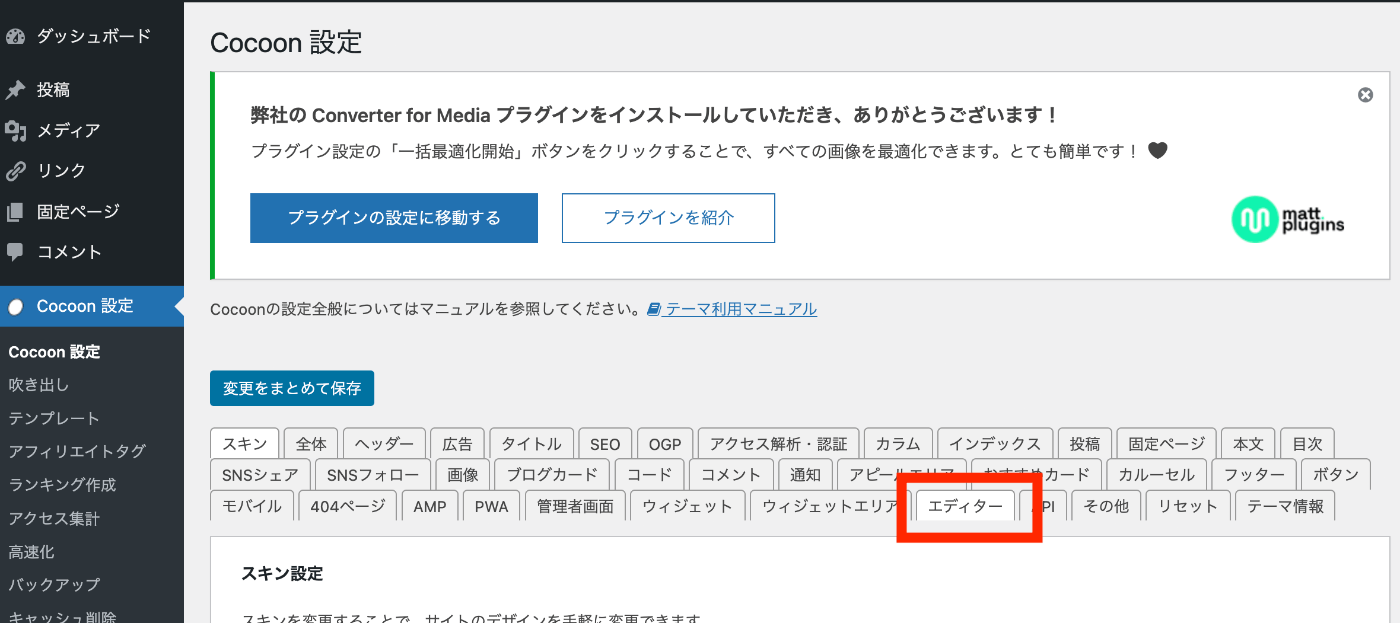Viewport: 1400px width, 623px height.
Task: Switch to 広告 tab
Action: 458,444
